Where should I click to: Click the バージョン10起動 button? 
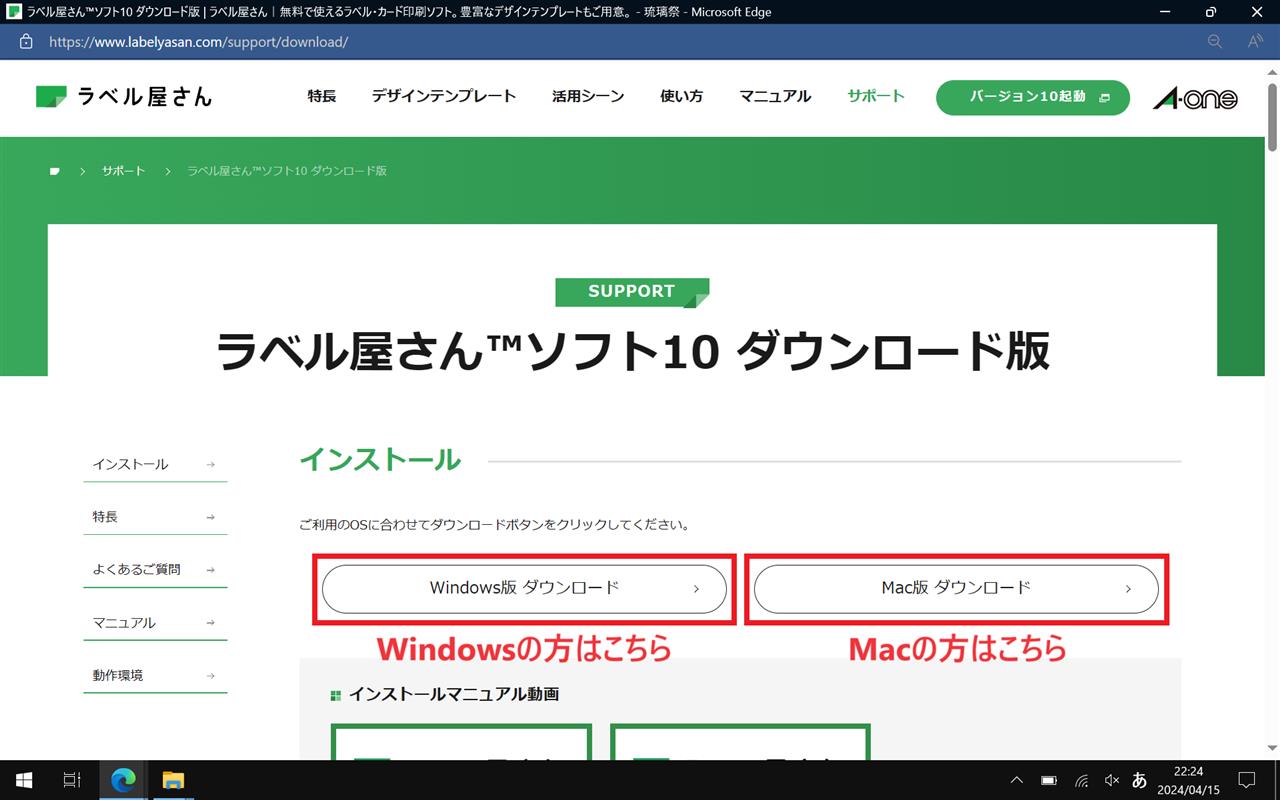click(1033, 98)
